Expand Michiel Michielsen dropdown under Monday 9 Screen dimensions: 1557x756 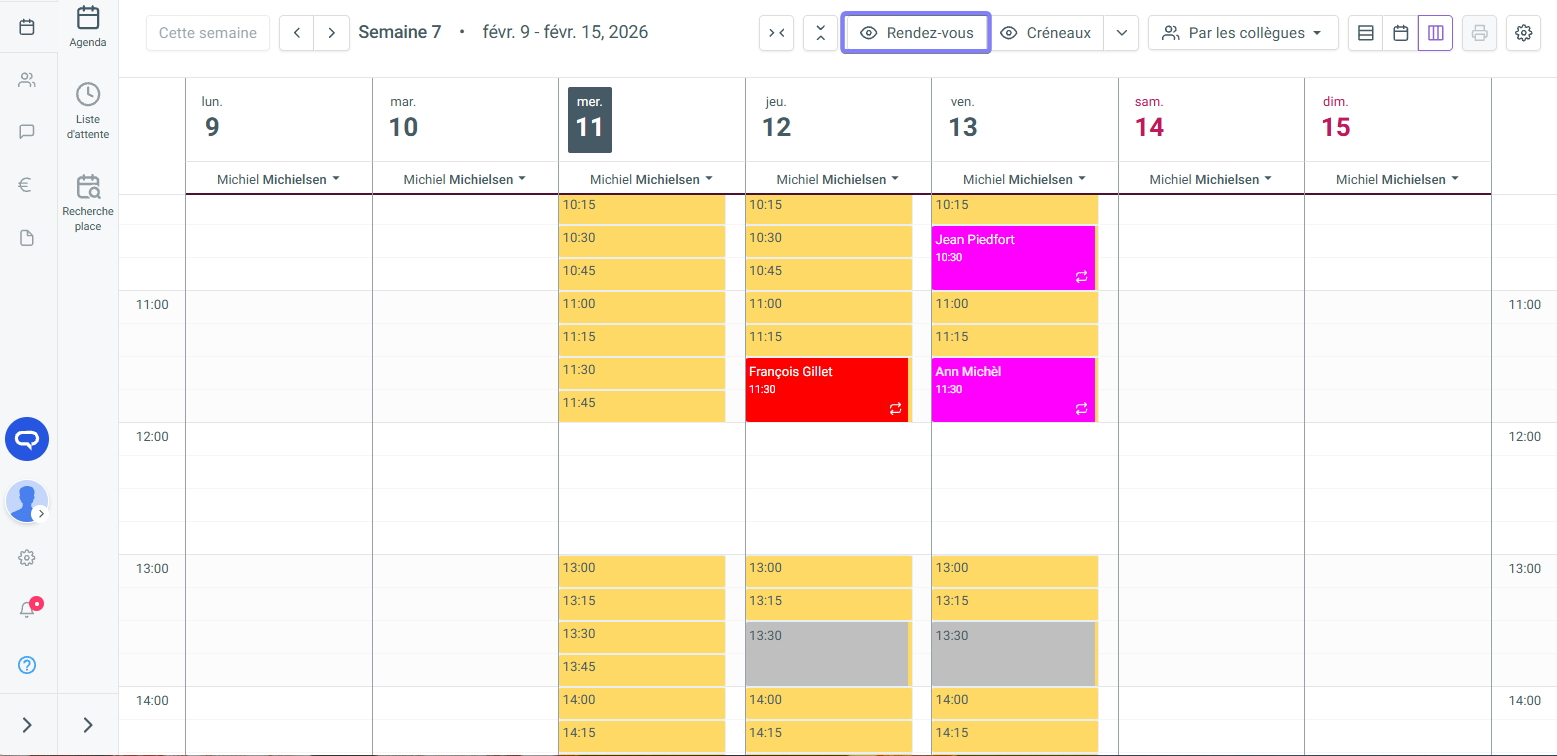click(x=278, y=179)
